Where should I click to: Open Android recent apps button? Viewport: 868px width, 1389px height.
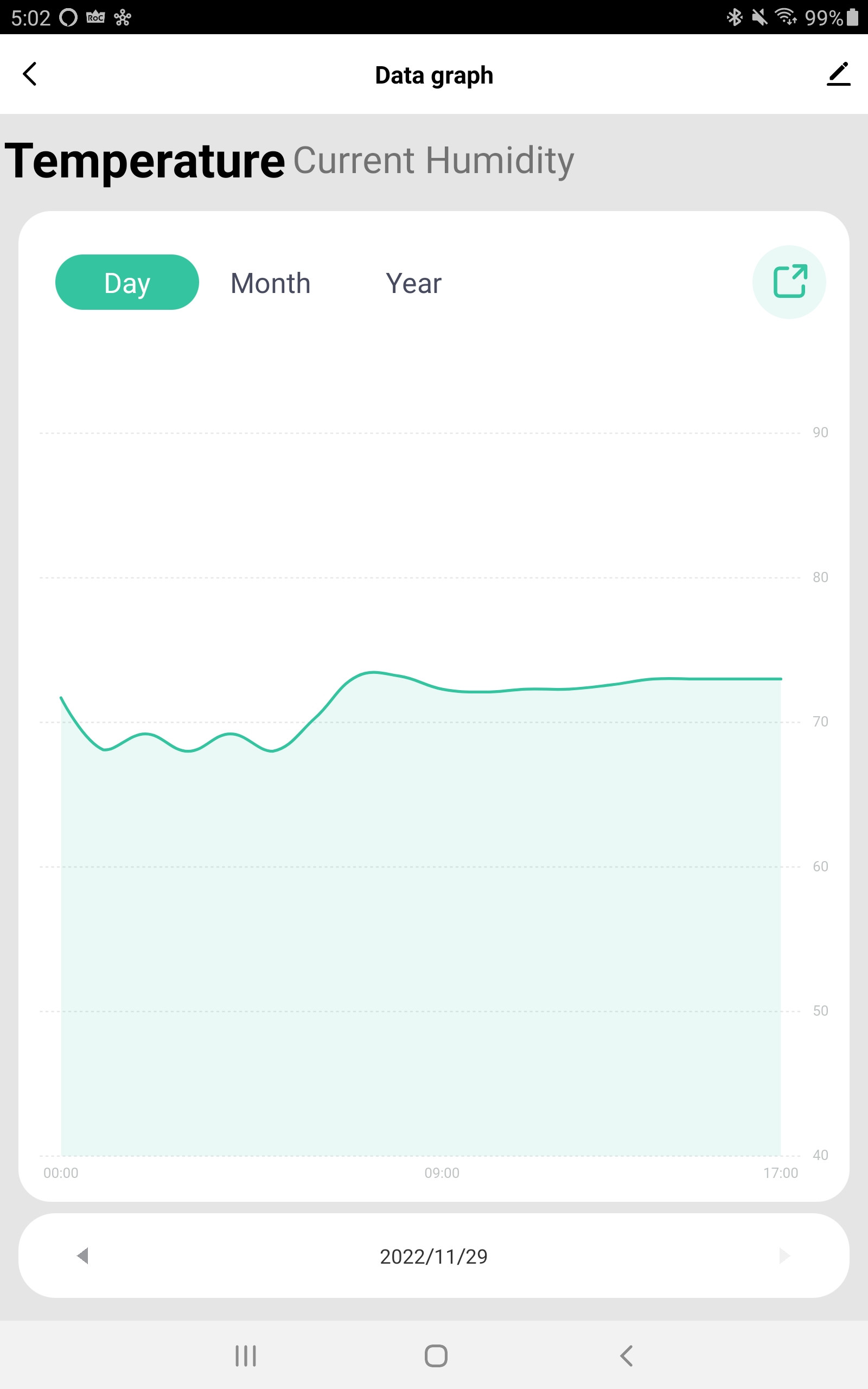point(246,1356)
